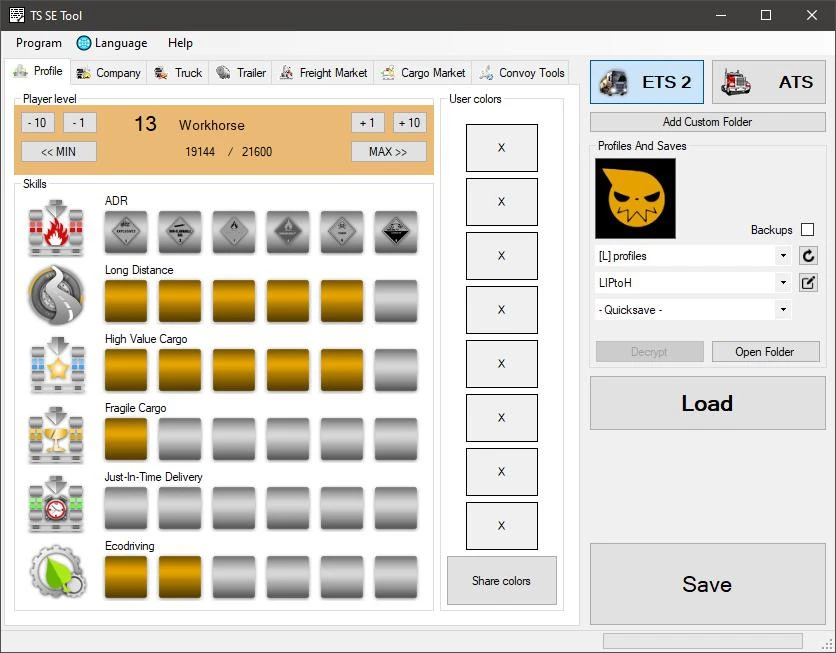Image resolution: width=836 pixels, height=653 pixels.
Task: Toggle sixth Long Distance skill level
Action: coord(395,301)
